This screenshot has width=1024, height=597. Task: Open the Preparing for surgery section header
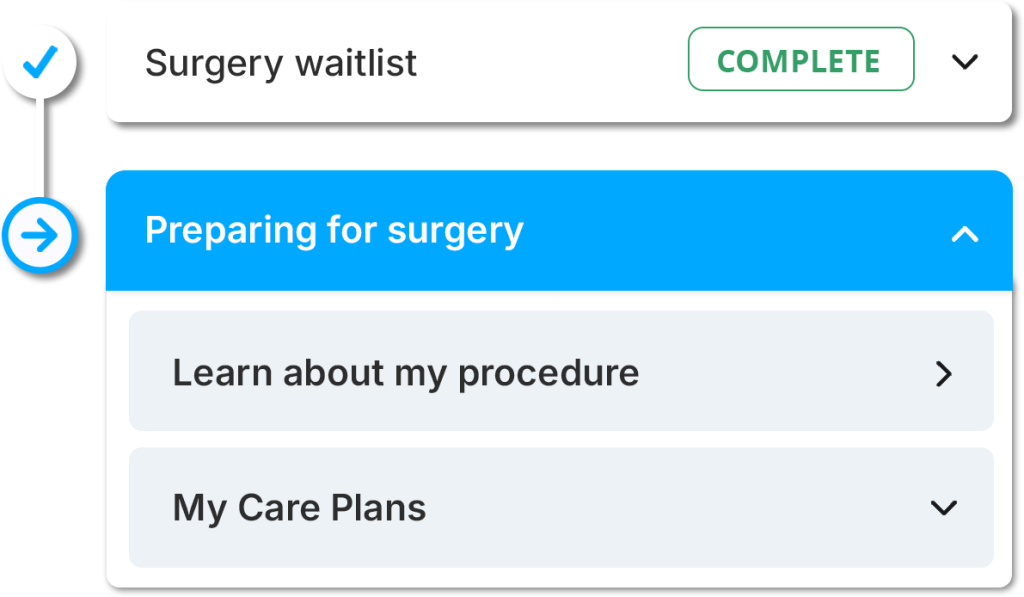coord(560,231)
